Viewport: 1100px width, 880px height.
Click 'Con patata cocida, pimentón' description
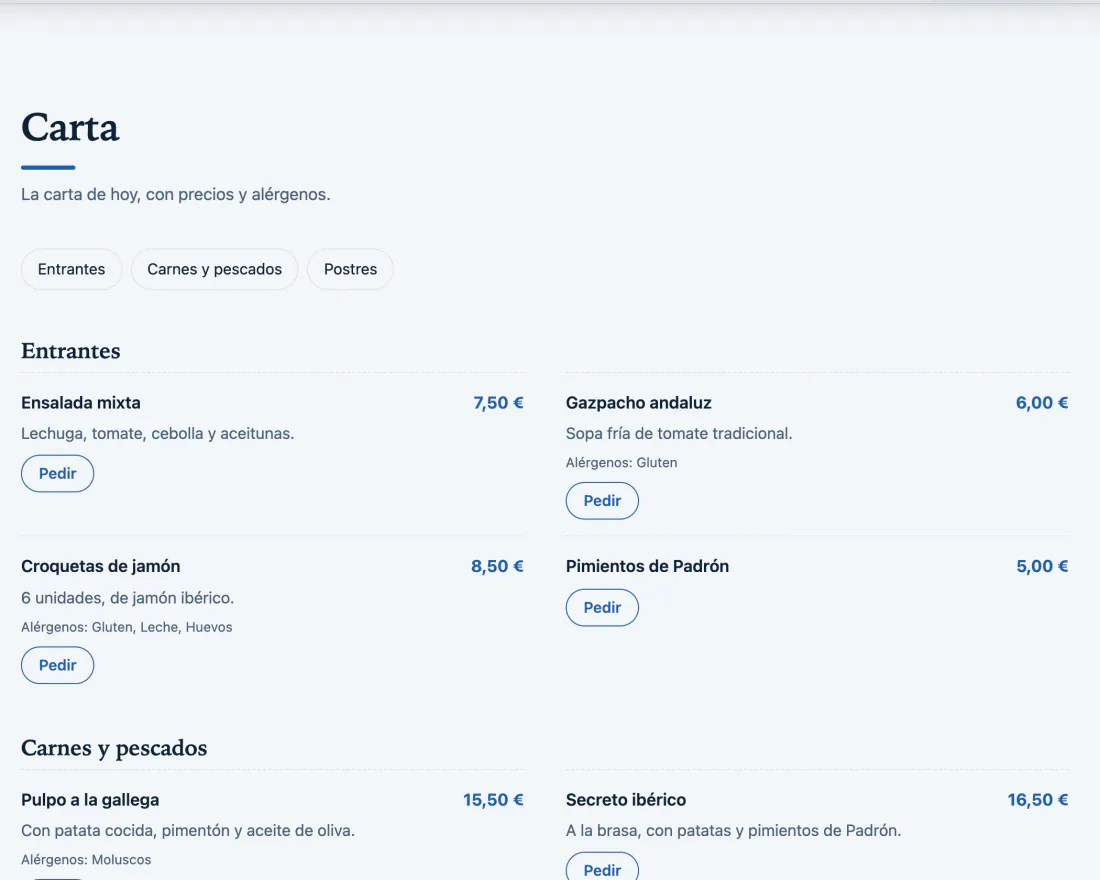coord(188,831)
